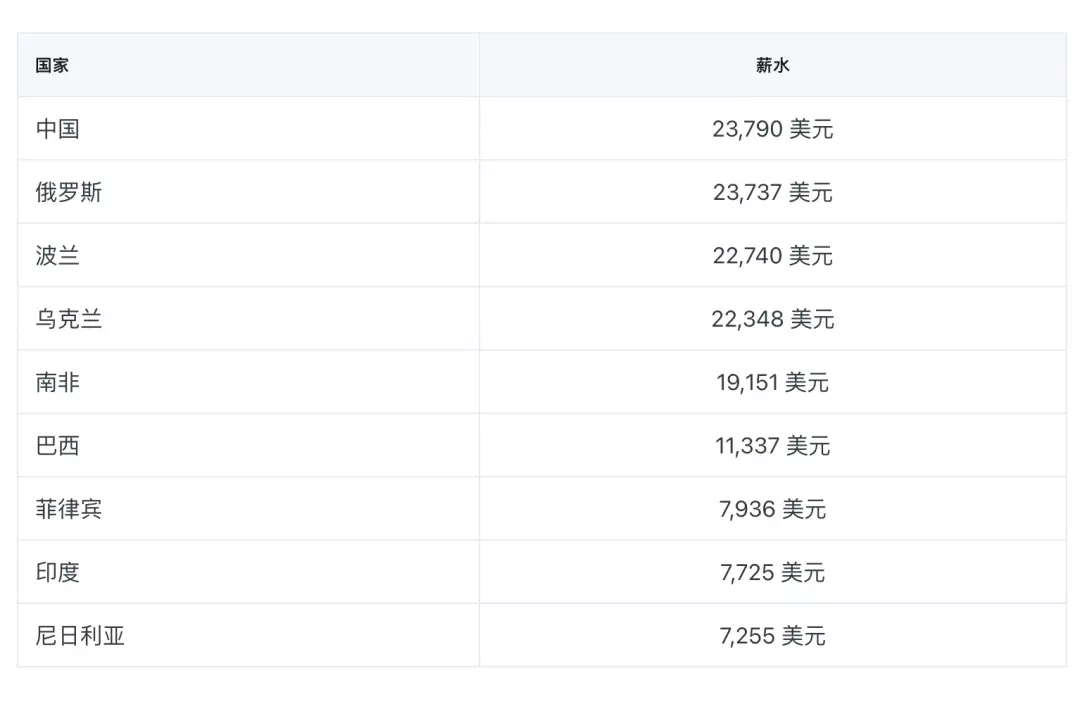Viewport: 1080px width, 704px height.
Task: Click the 19,151 美元 salary value
Action: click(772, 382)
